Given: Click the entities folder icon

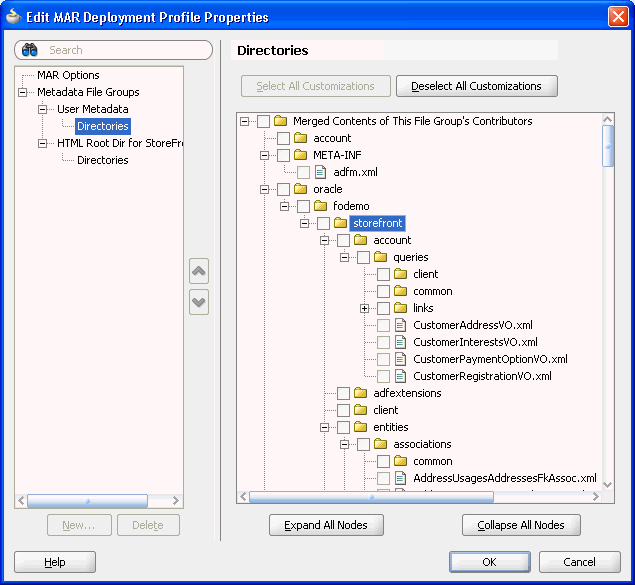Looking at the screenshot, I should [x=360, y=427].
